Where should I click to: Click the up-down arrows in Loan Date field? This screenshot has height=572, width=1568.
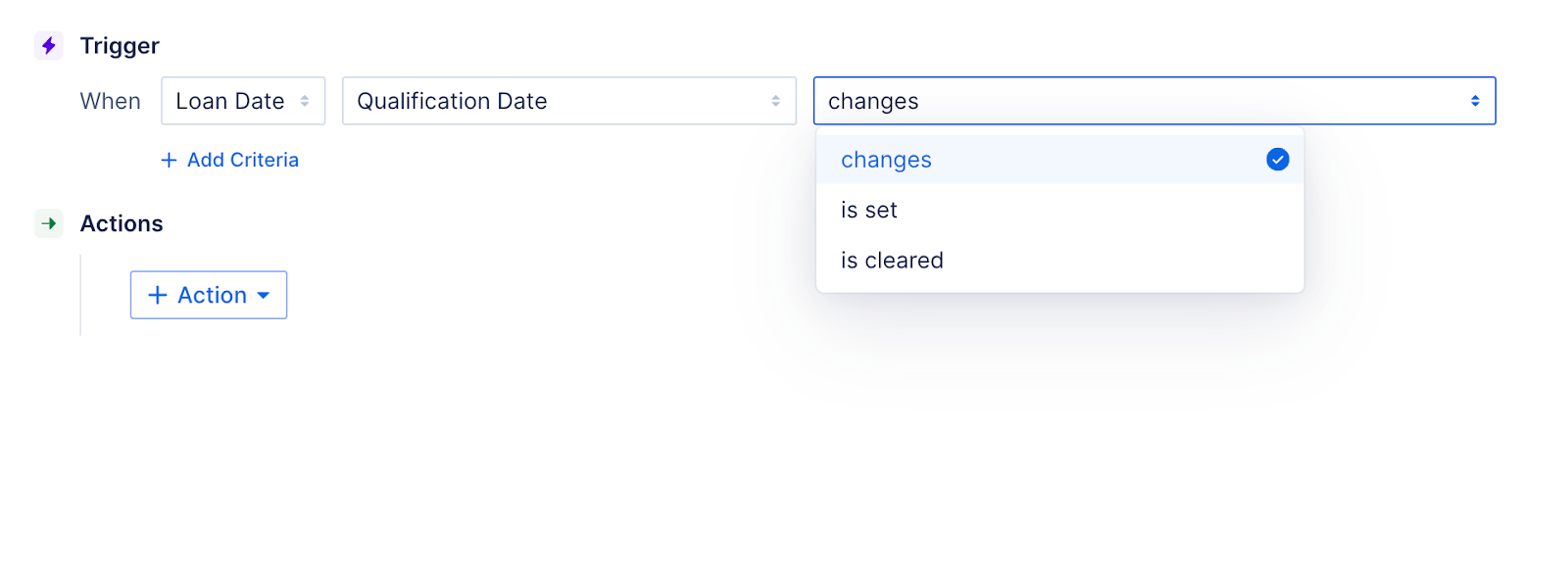click(305, 101)
